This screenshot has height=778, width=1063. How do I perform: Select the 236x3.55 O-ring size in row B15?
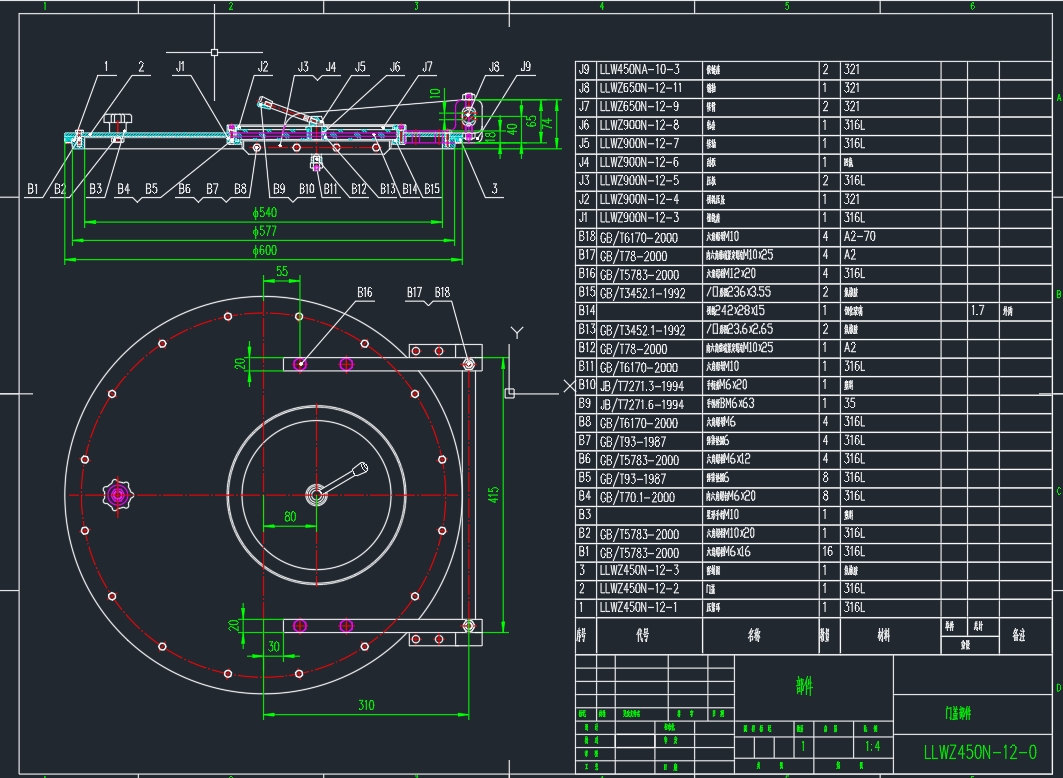click(x=748, y=292)
